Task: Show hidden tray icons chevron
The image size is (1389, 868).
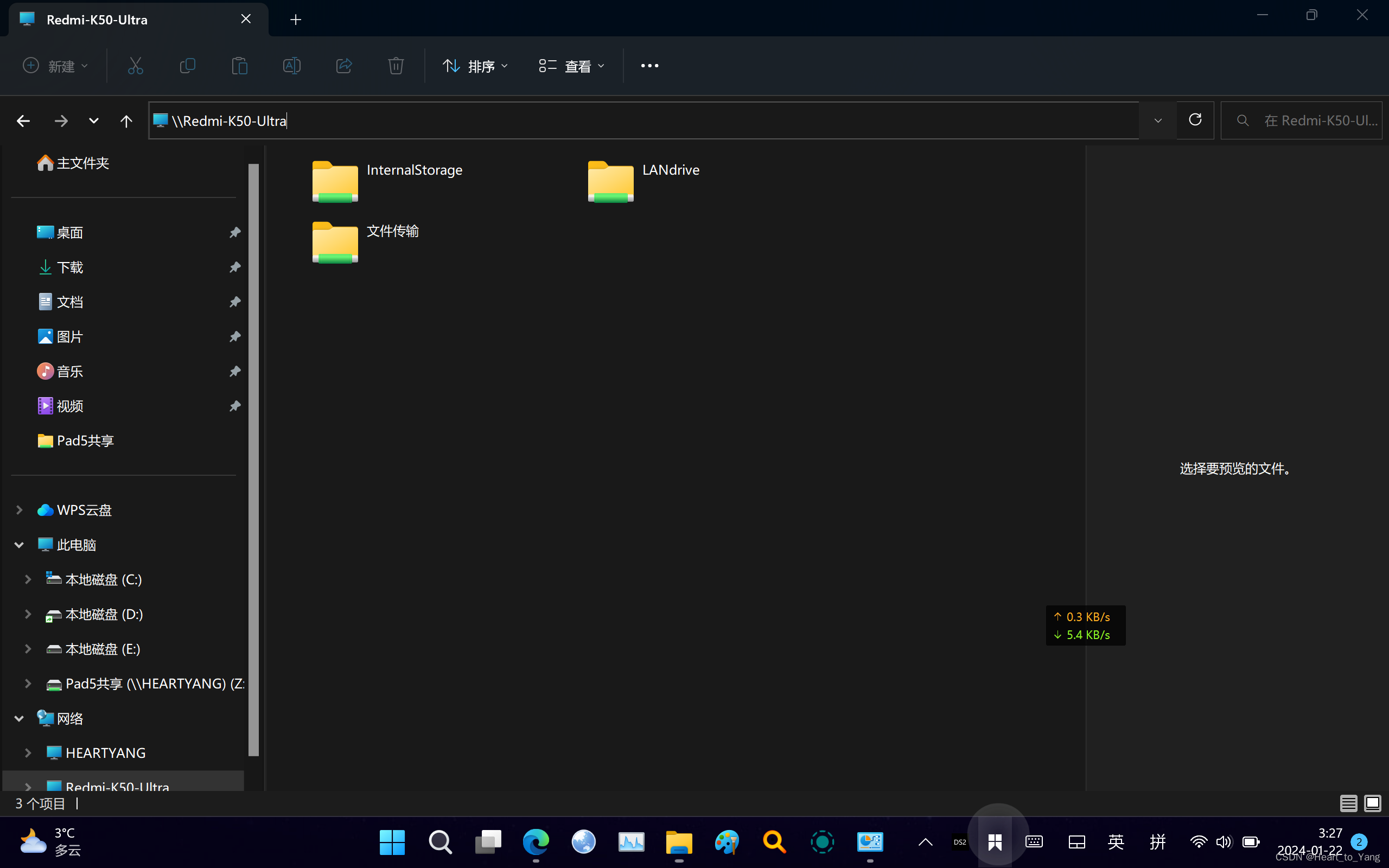Action: point(925,842)
